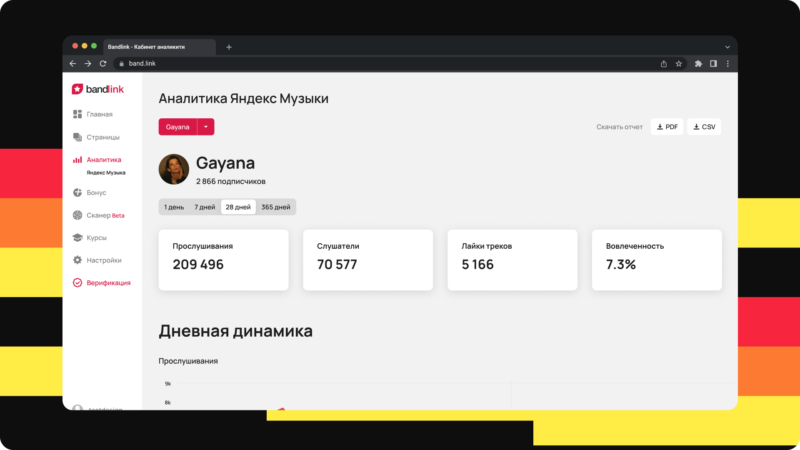Select the 1 день period

[174, 207]
